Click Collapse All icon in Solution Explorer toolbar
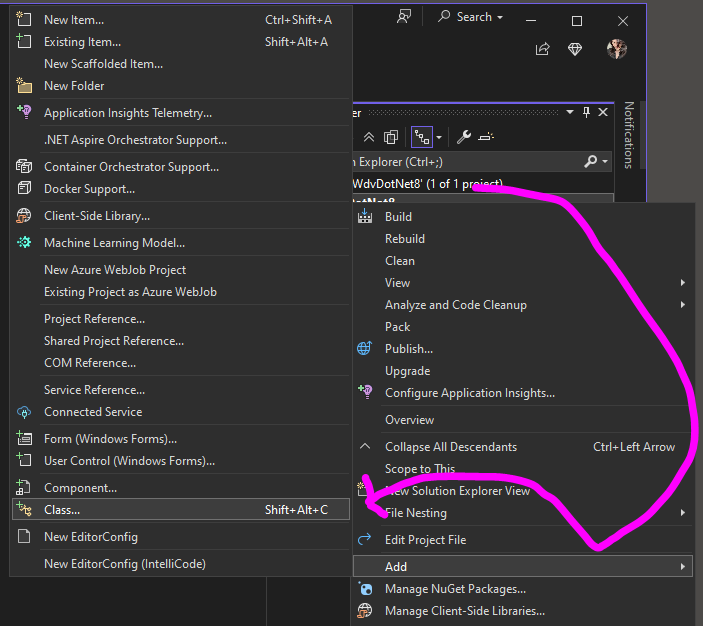Image resolution: width=703 pixels, height=626 pixels. click(369, 137)
